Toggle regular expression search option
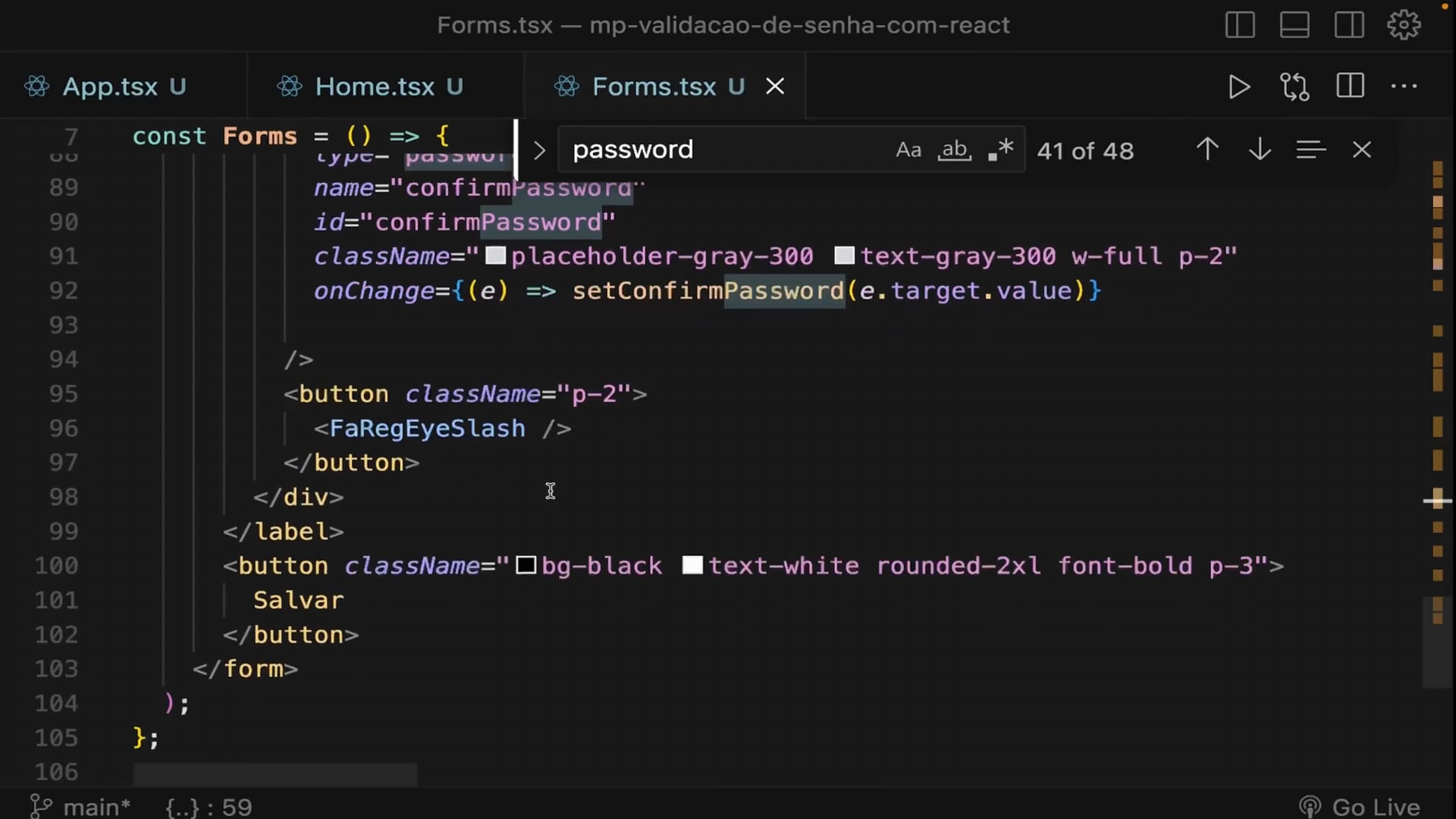1456x819 pixels. (x=1001, y=149)
